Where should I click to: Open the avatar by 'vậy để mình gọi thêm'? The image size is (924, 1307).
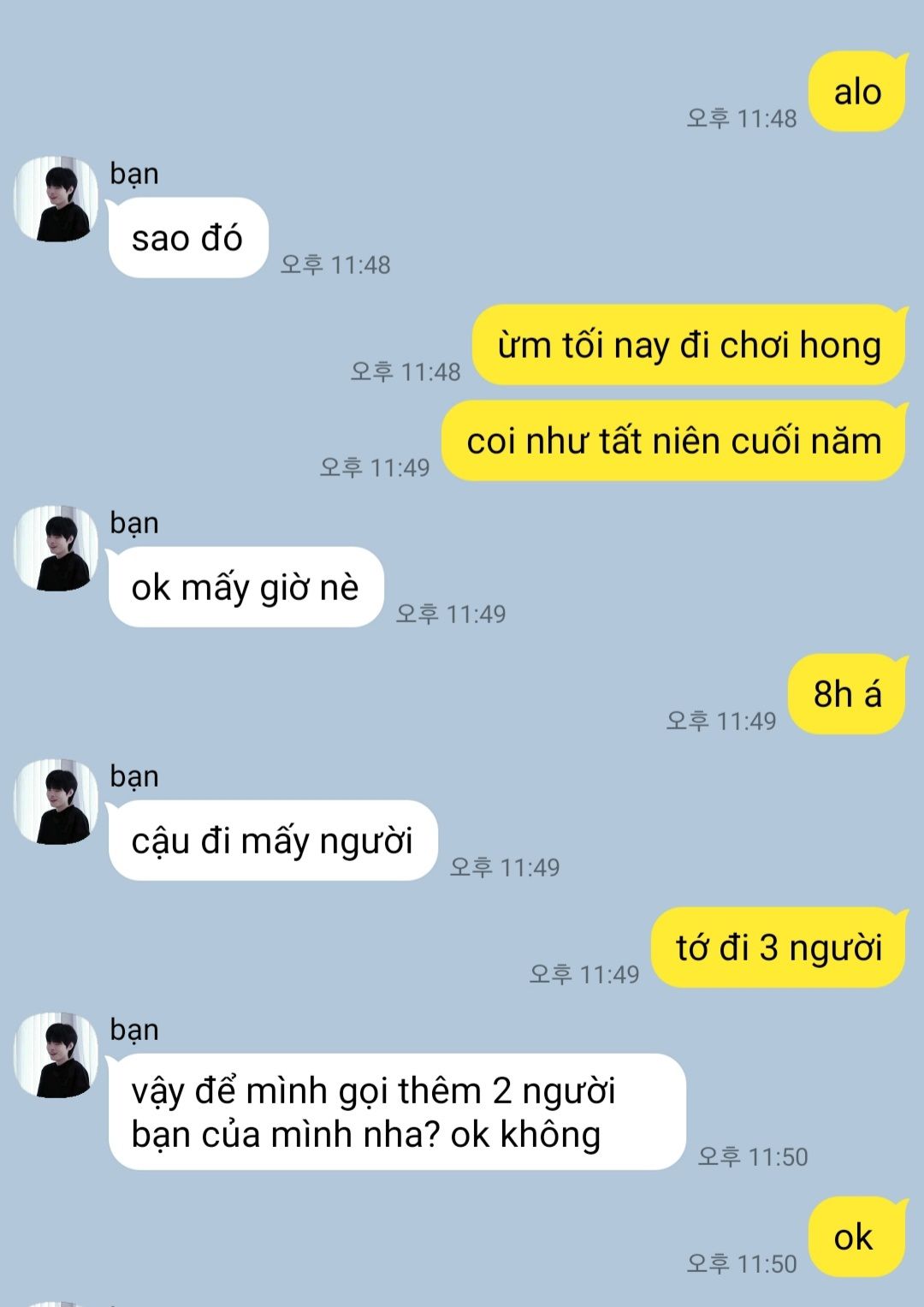(56, 1055)
